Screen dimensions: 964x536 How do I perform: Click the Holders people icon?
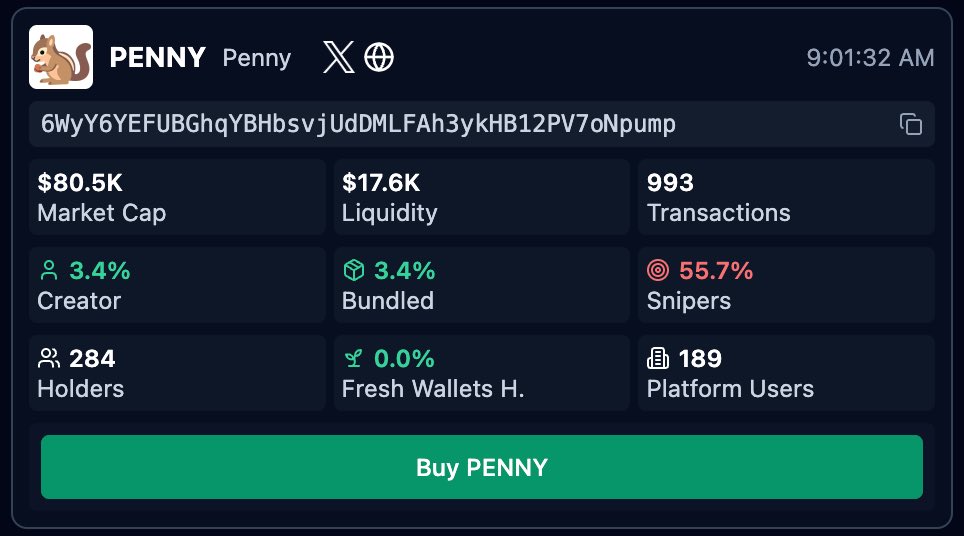point(49,359)
